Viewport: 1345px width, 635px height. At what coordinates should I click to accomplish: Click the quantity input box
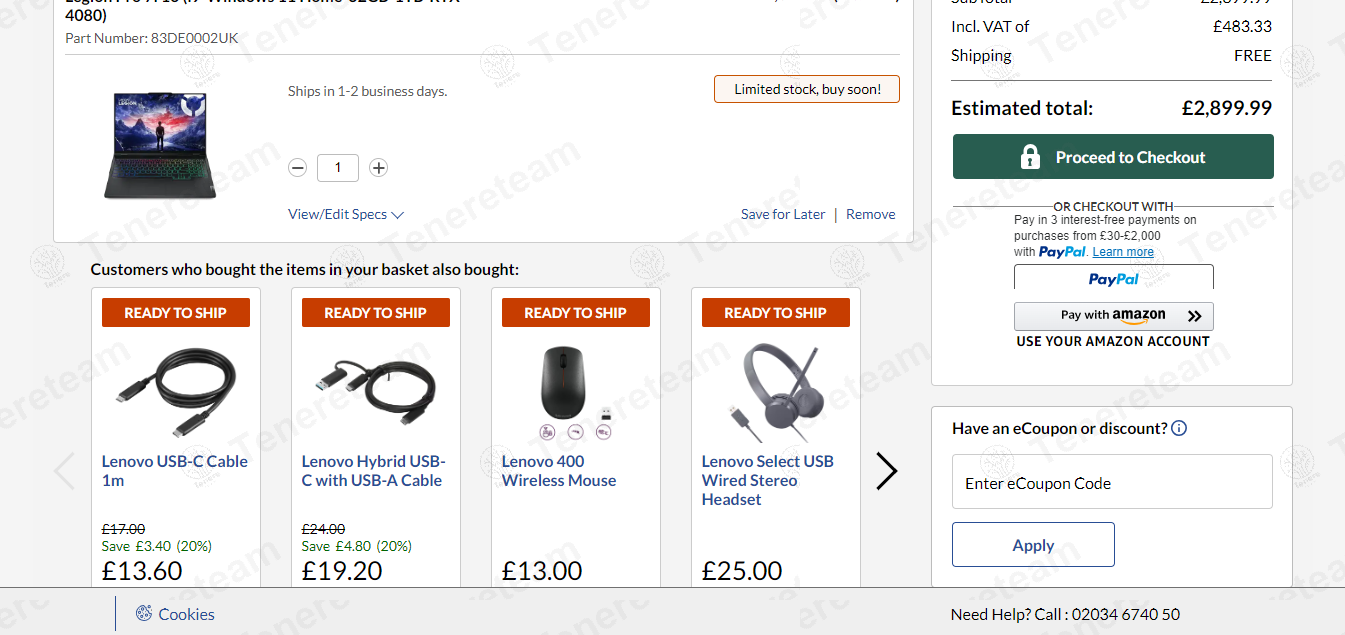pos(338,168)
